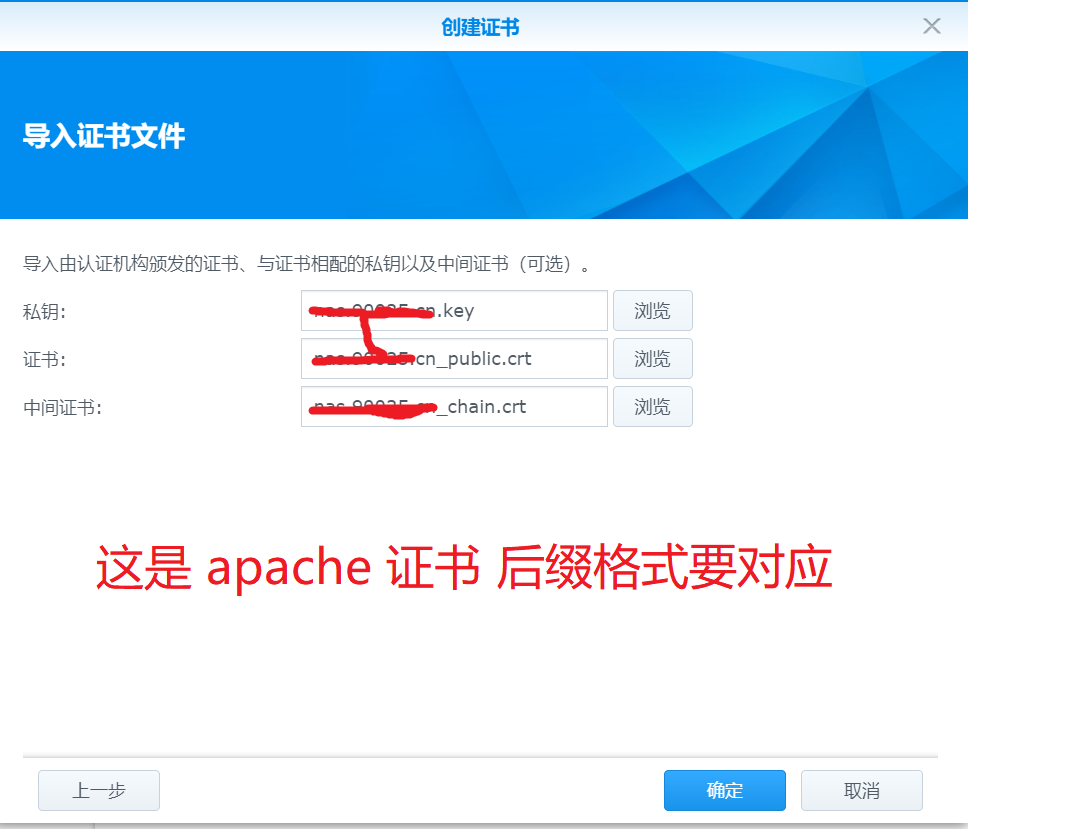Click the red apache 证书 annotation text
The width and height of the screenshot is (1087, 829).
pyautogui.click(x=464, y=567)
